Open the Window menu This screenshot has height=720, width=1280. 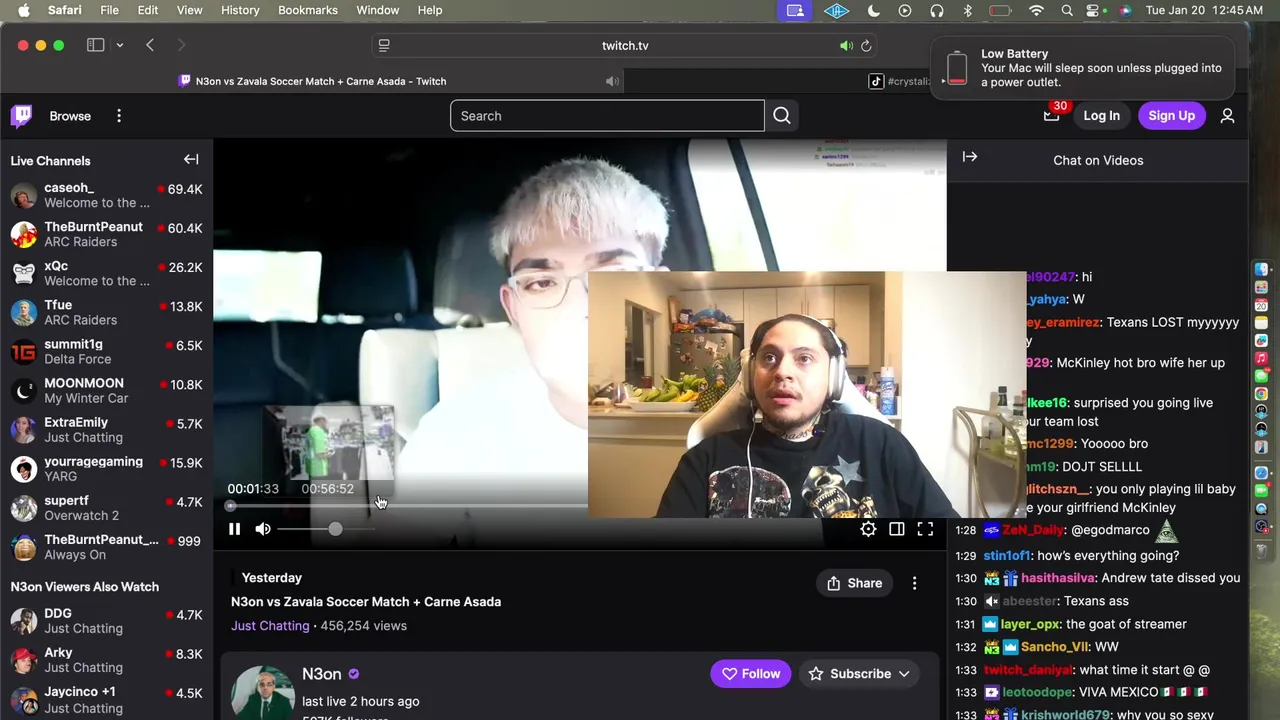coord(377,10)
